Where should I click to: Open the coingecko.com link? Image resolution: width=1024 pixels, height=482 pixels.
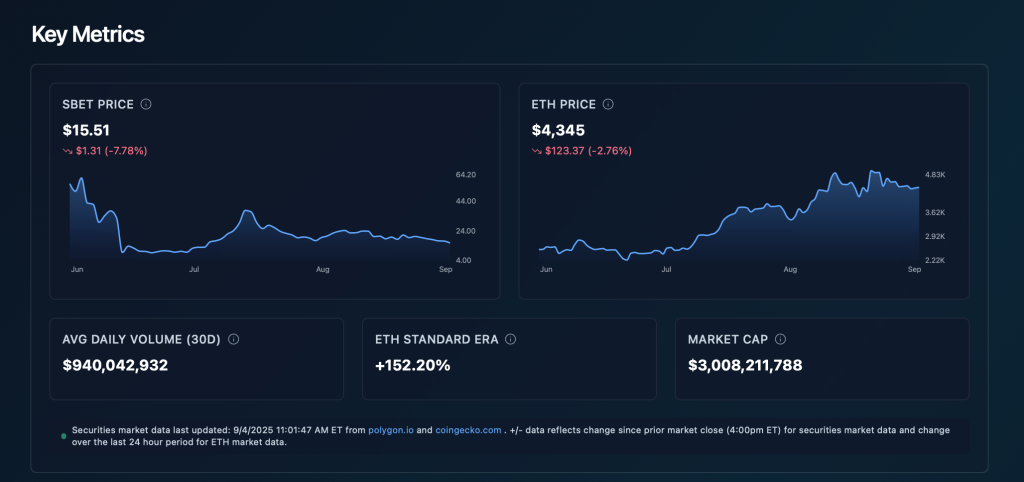pos(468,430)
